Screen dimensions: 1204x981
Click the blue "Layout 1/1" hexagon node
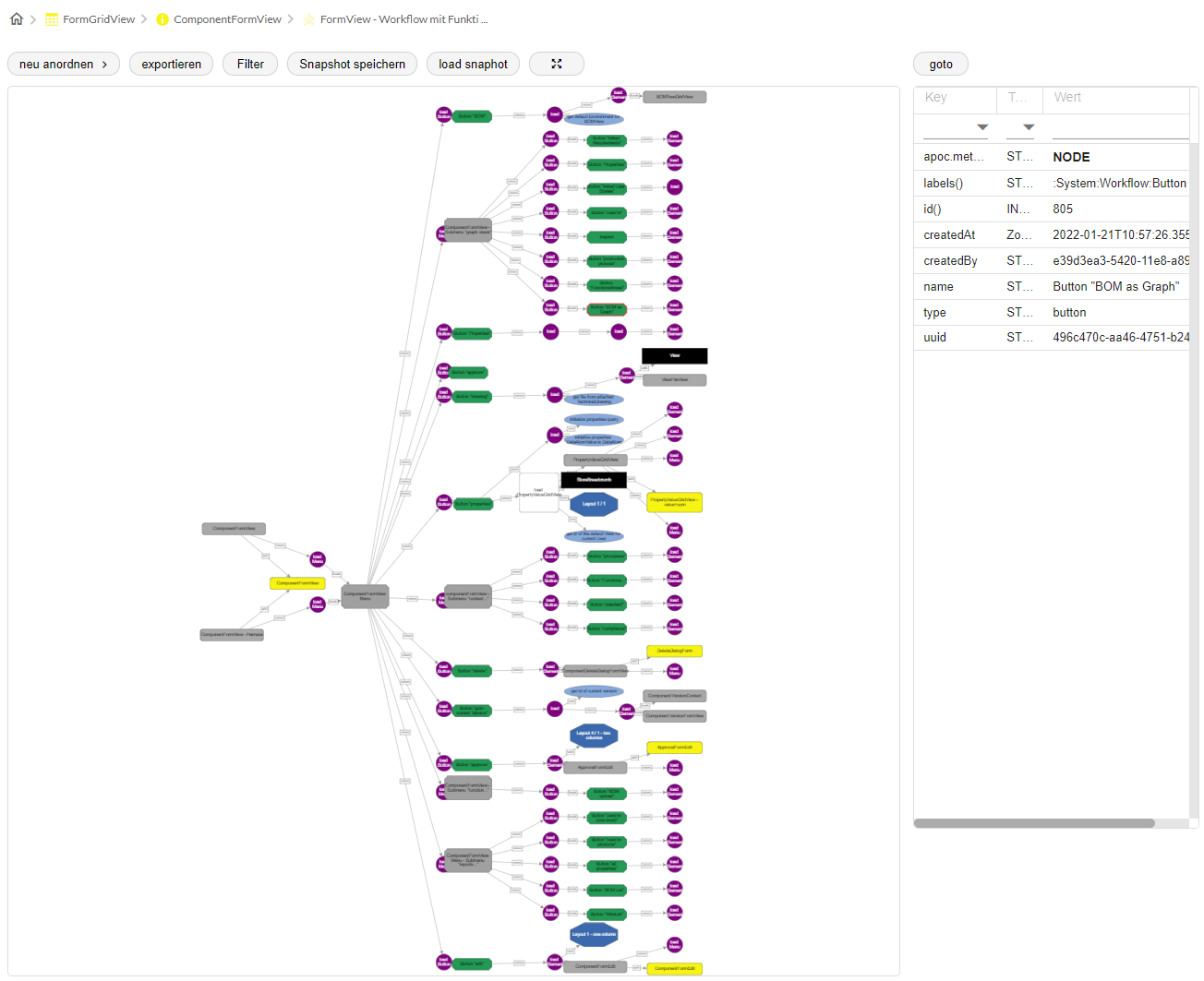click(x=593, y=504)
